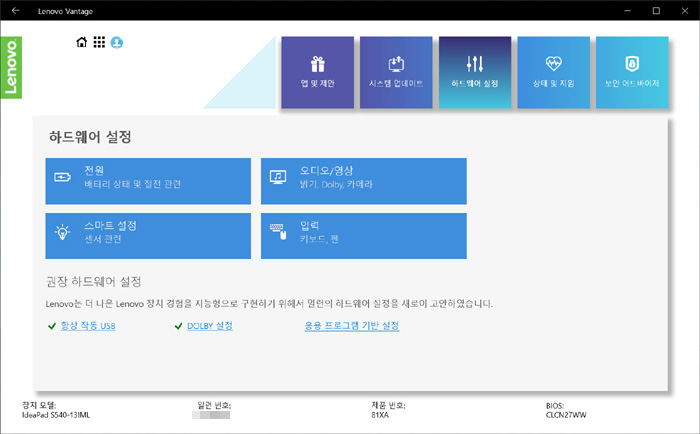The image size is (700, 434).
Task: Close the Lenovo Vantage window
Action: [685, 10]
